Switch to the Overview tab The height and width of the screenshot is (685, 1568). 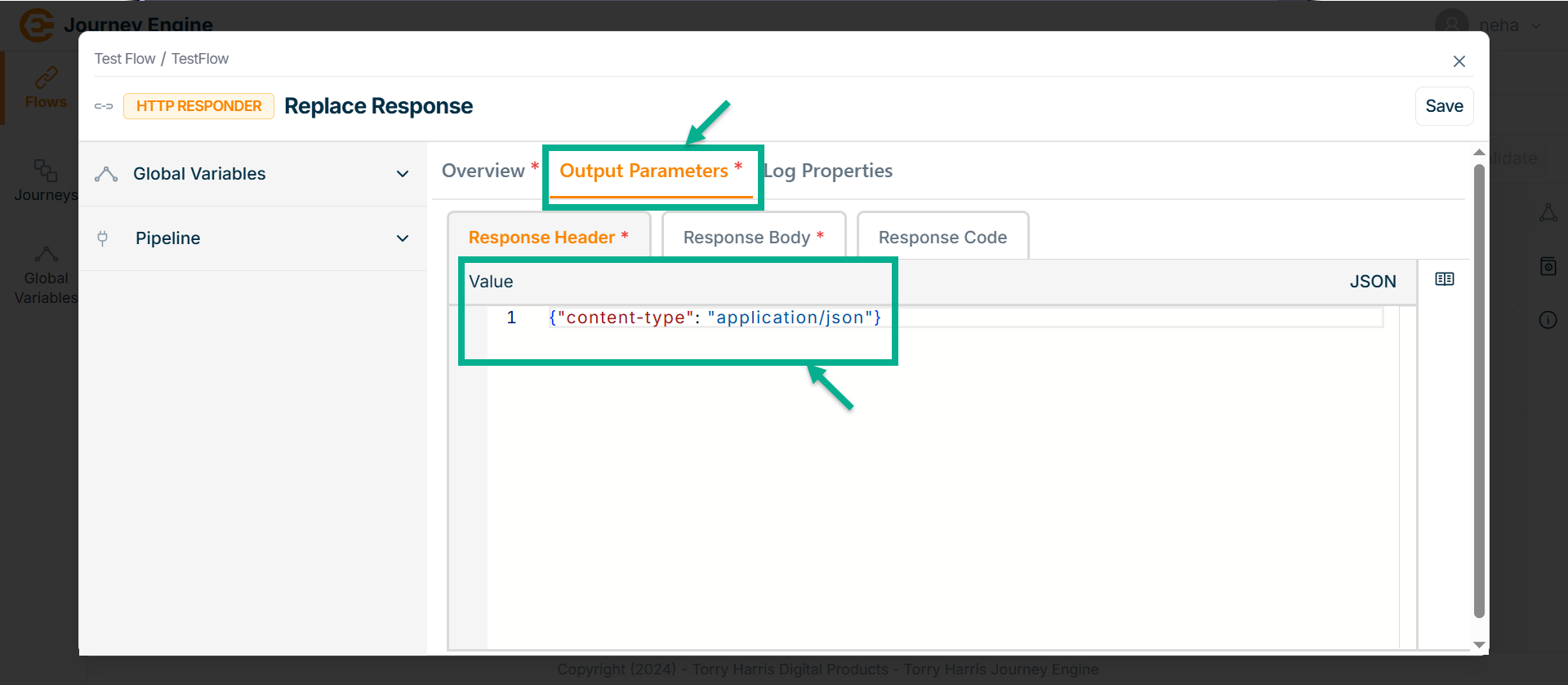(x=483, y=171)
